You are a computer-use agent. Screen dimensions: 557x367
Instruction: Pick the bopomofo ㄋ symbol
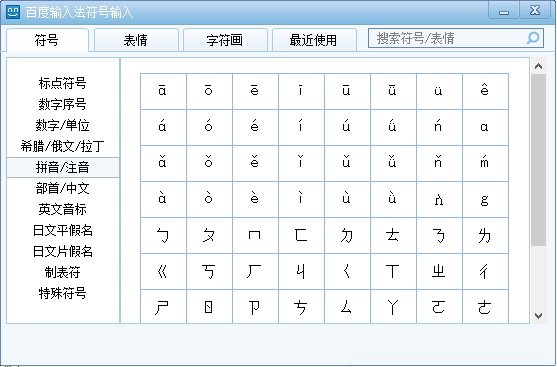[439, 236]
